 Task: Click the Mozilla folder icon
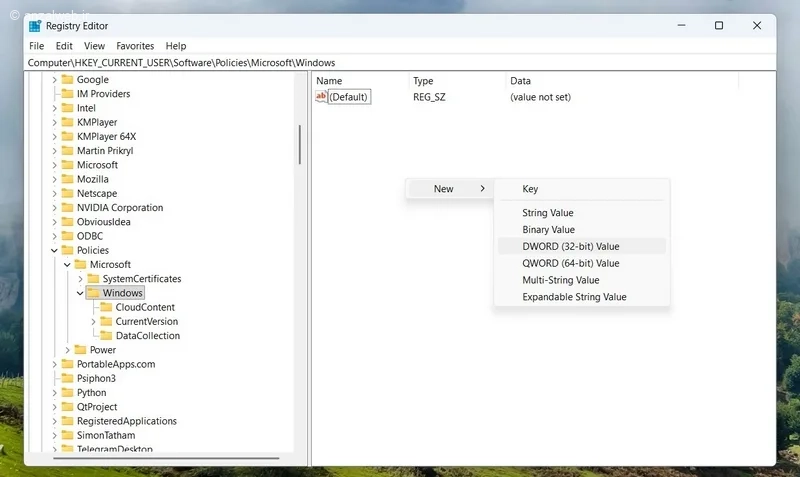[67, 180]
